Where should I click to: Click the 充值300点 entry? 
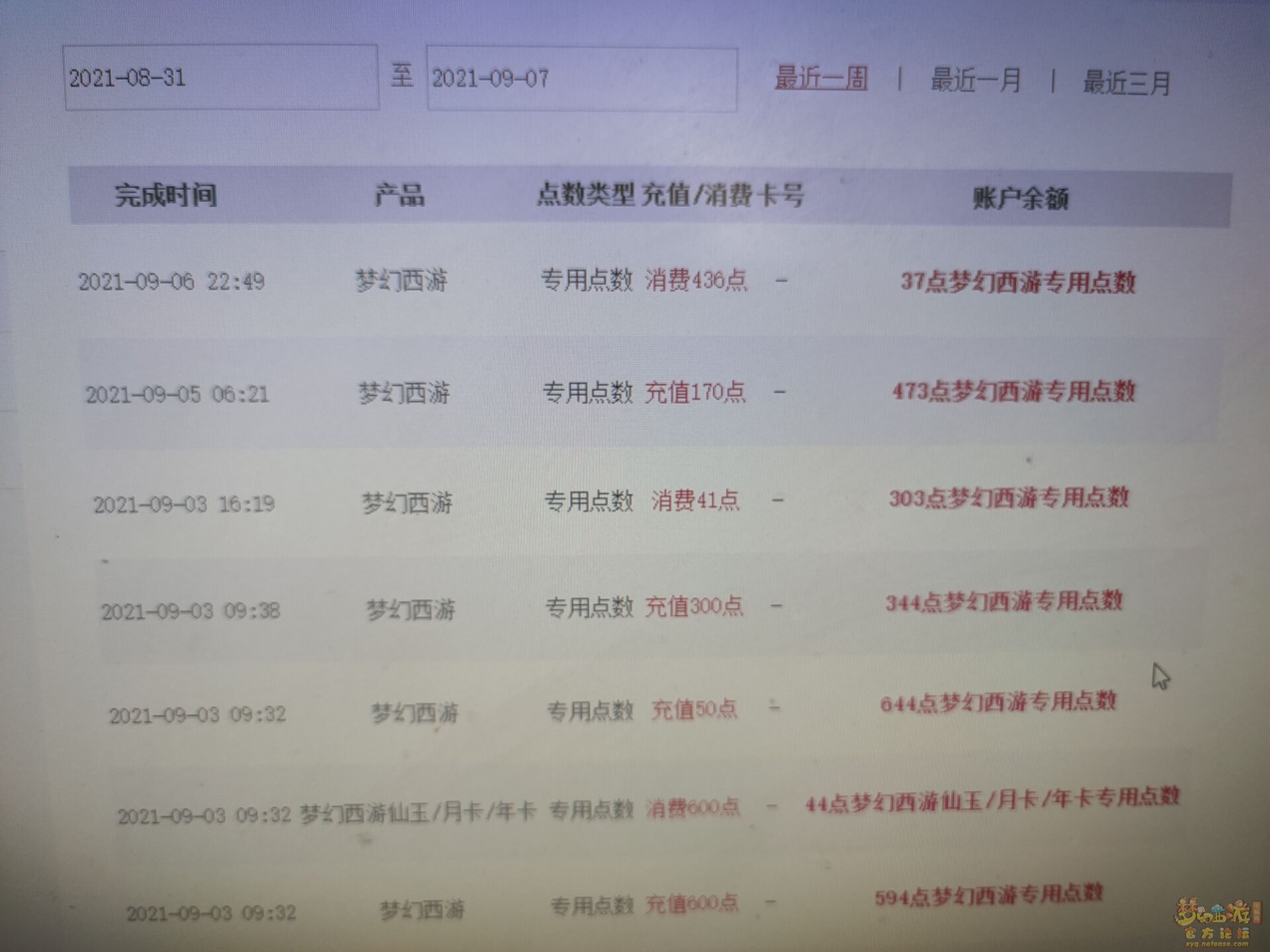tap(693, 606)
